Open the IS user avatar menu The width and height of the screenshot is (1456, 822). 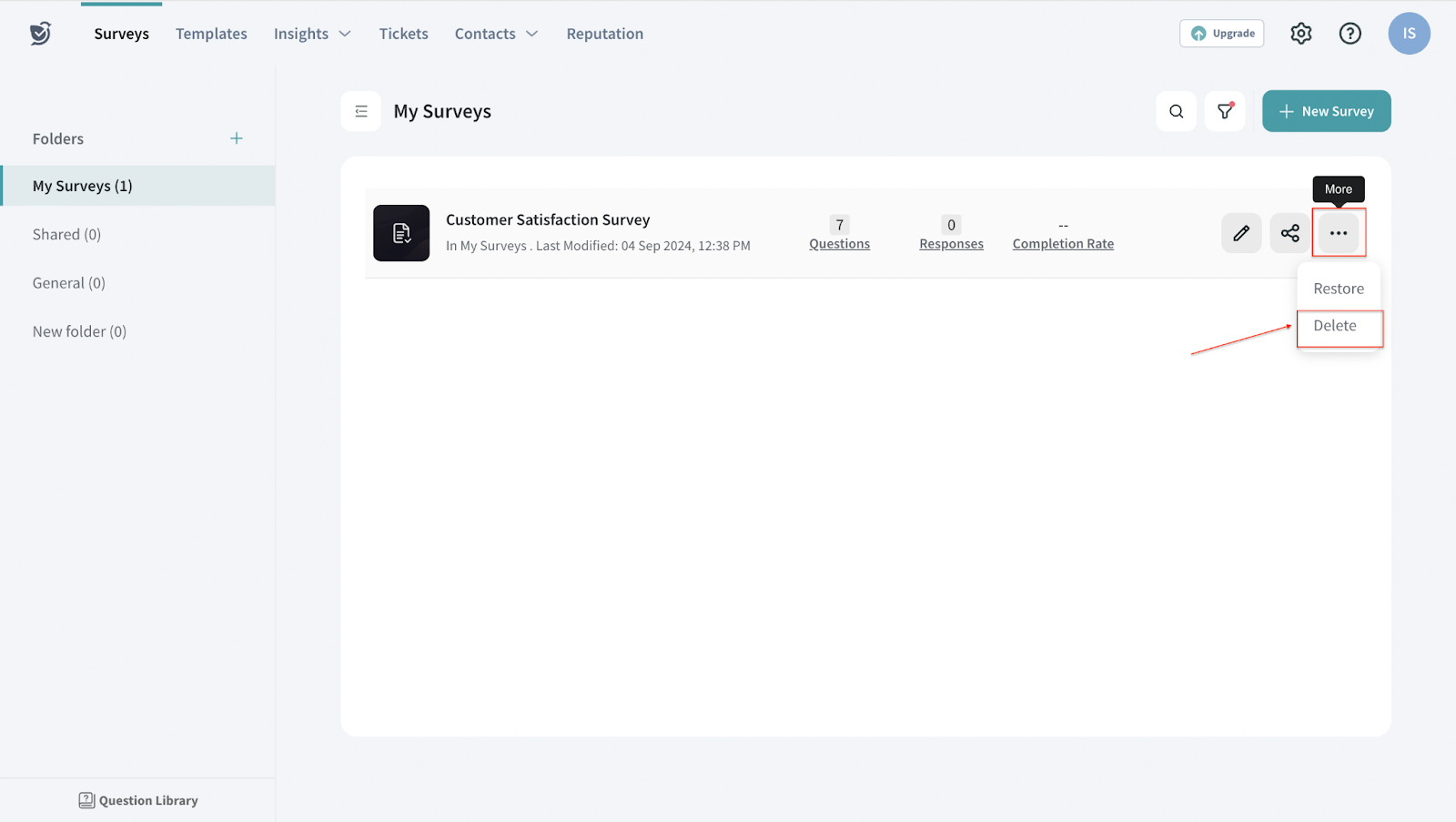[1408, 34]
